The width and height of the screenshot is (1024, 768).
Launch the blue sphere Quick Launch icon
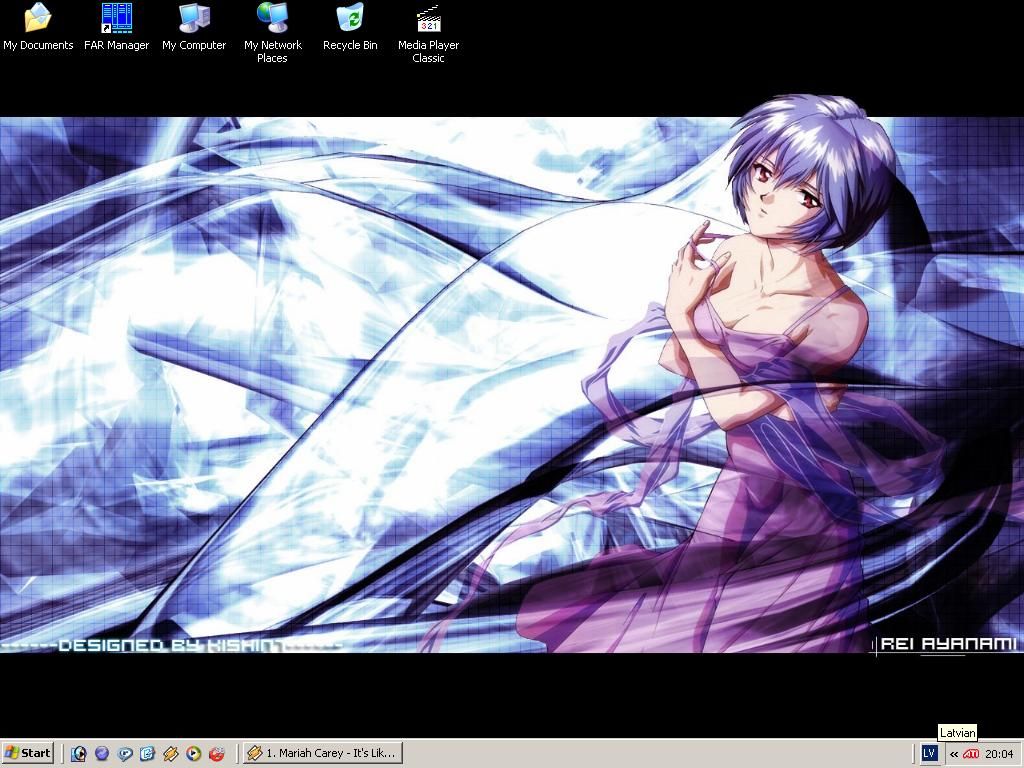click(102, 754)
